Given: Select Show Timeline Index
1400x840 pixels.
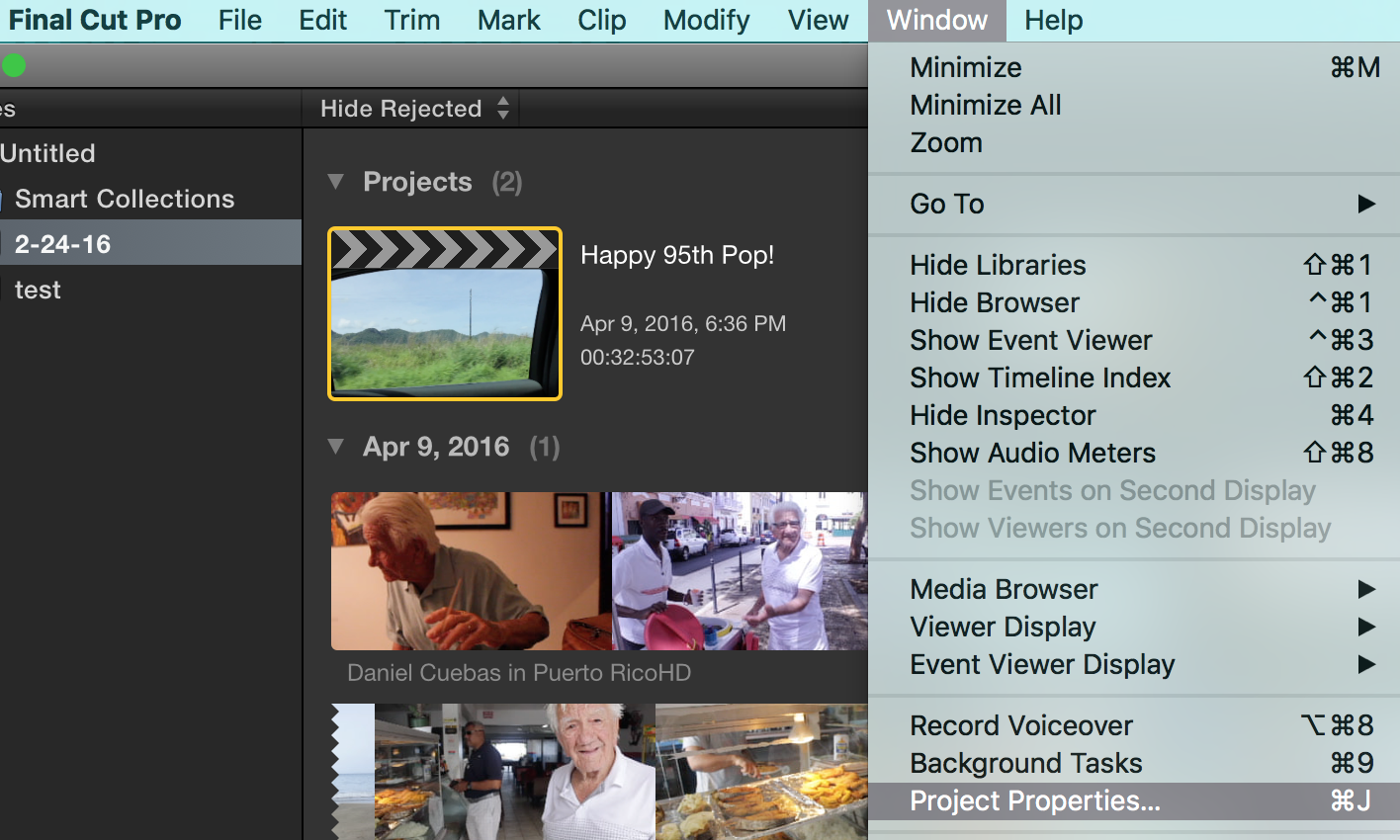Looking at the screenshot, I should pos(1134,378).
